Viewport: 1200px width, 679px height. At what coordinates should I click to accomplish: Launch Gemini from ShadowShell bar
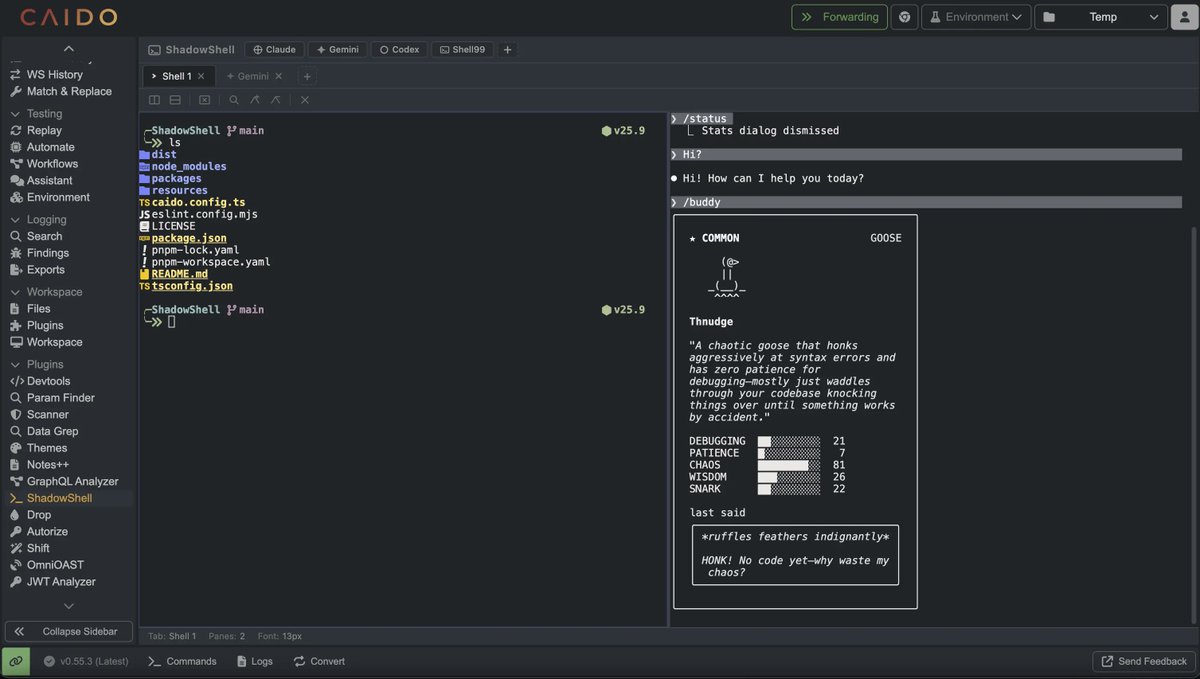[337, 49]
